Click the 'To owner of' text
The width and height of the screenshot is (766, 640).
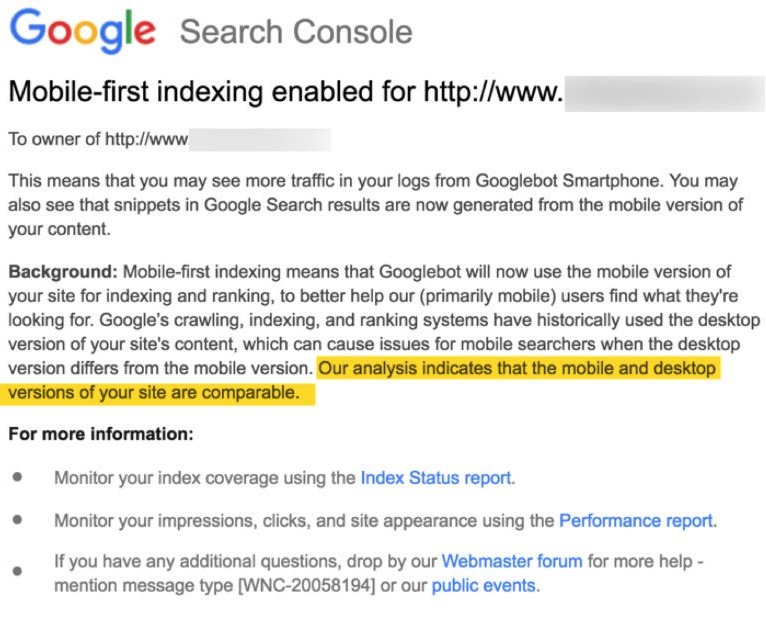click(55, 138)
